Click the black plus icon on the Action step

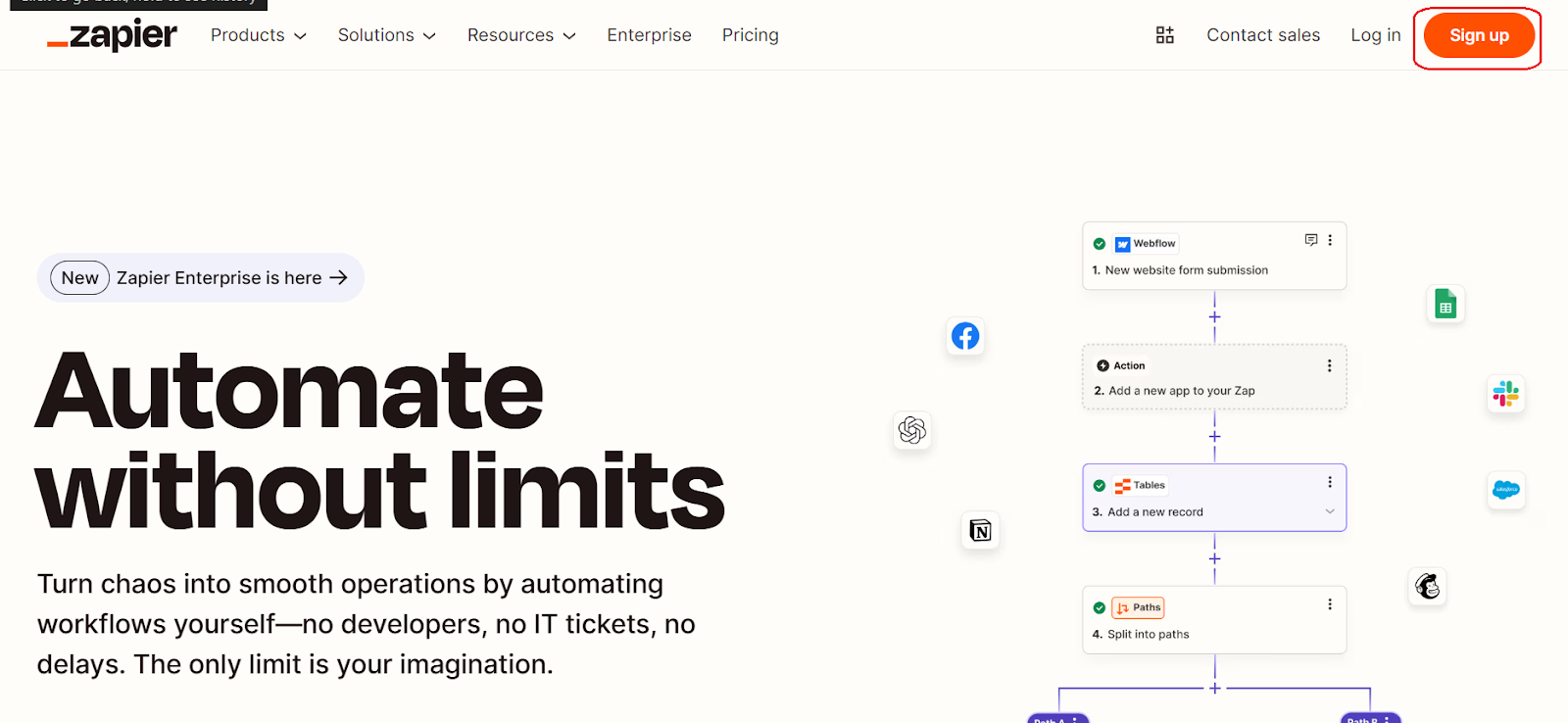click(x=1102, y=365)
